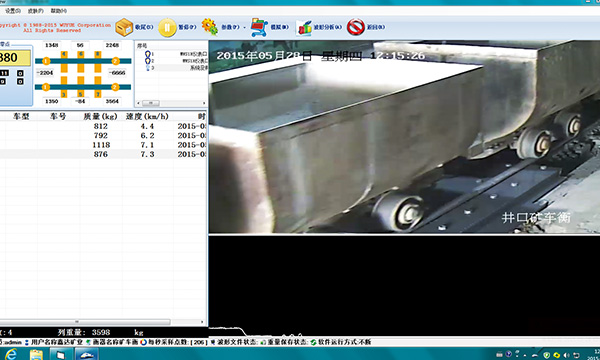Open Internet Explorer from the taskbar
The width and height of the screenshot is (600, 360).
point(11,354)
